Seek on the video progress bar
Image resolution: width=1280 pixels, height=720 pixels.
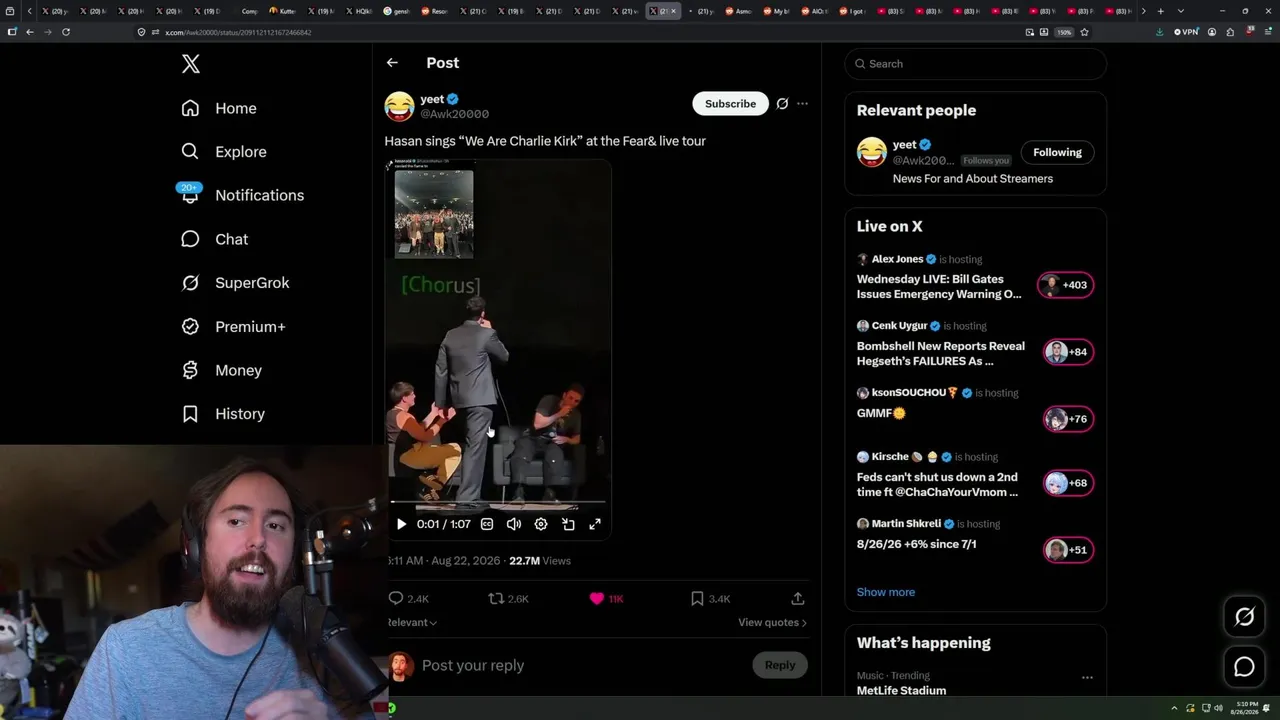pyautogui.click(x=497, y=503)
